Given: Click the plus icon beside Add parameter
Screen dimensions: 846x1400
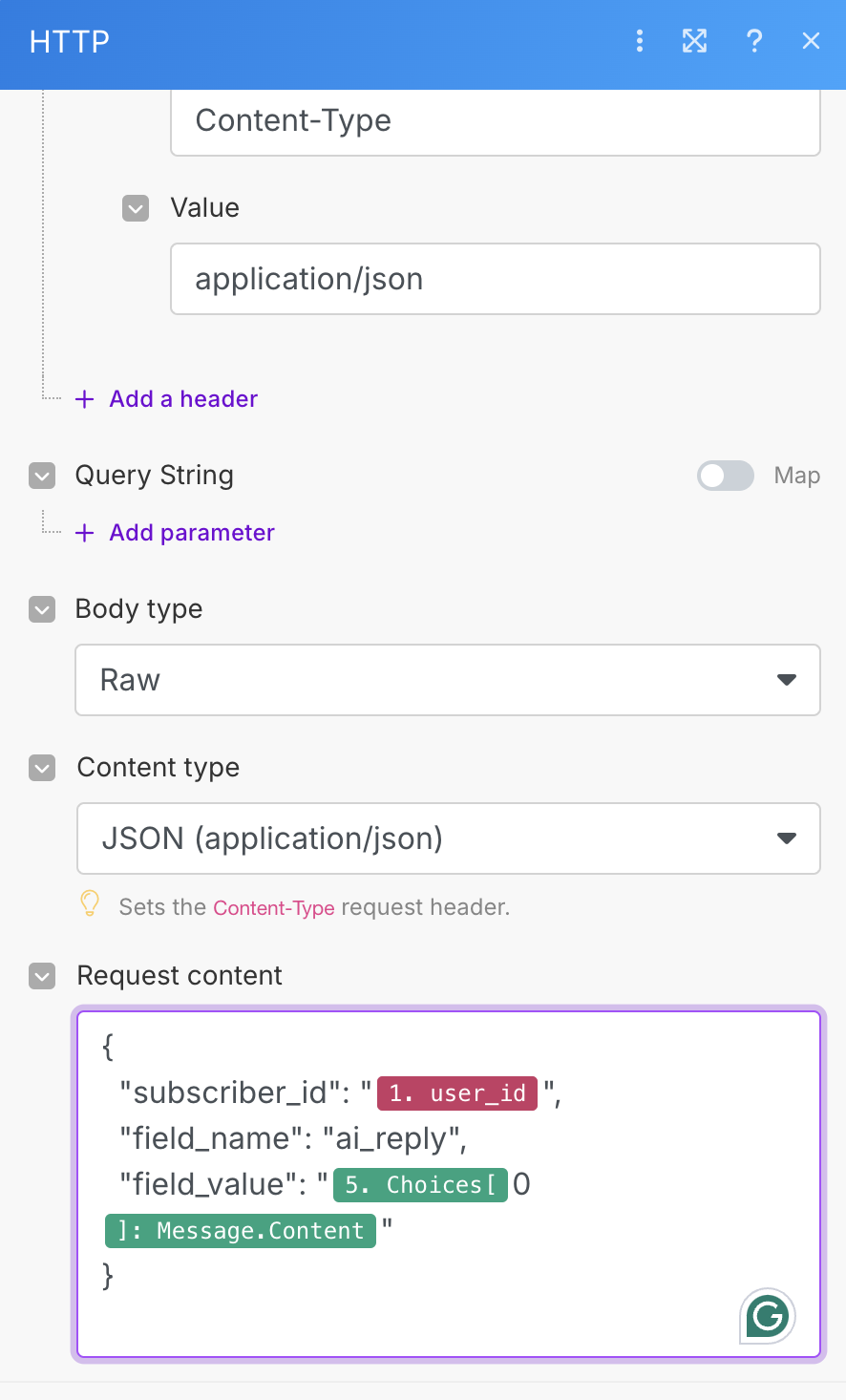Looking at the screenshot, I should point(85,533).
